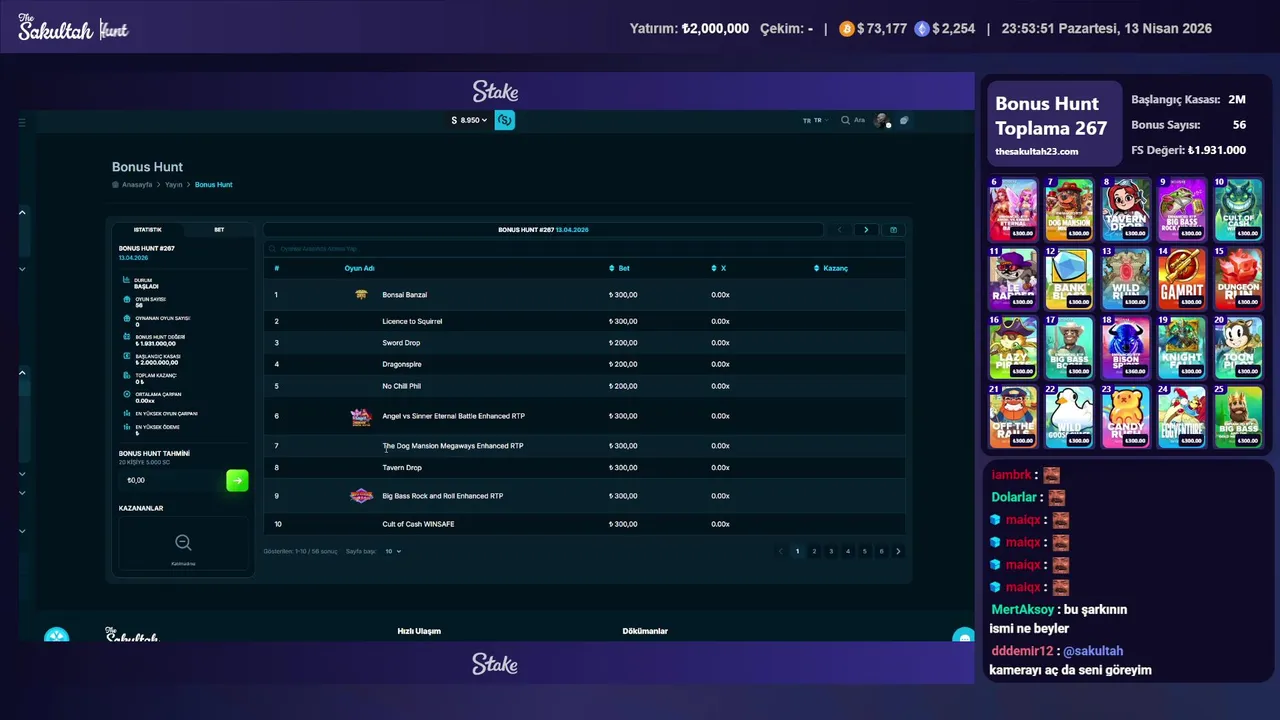1280x720 pixels.
Task: Open the Sayfa başı rows-per-page dropdown
Action: (x=393, y=551)
